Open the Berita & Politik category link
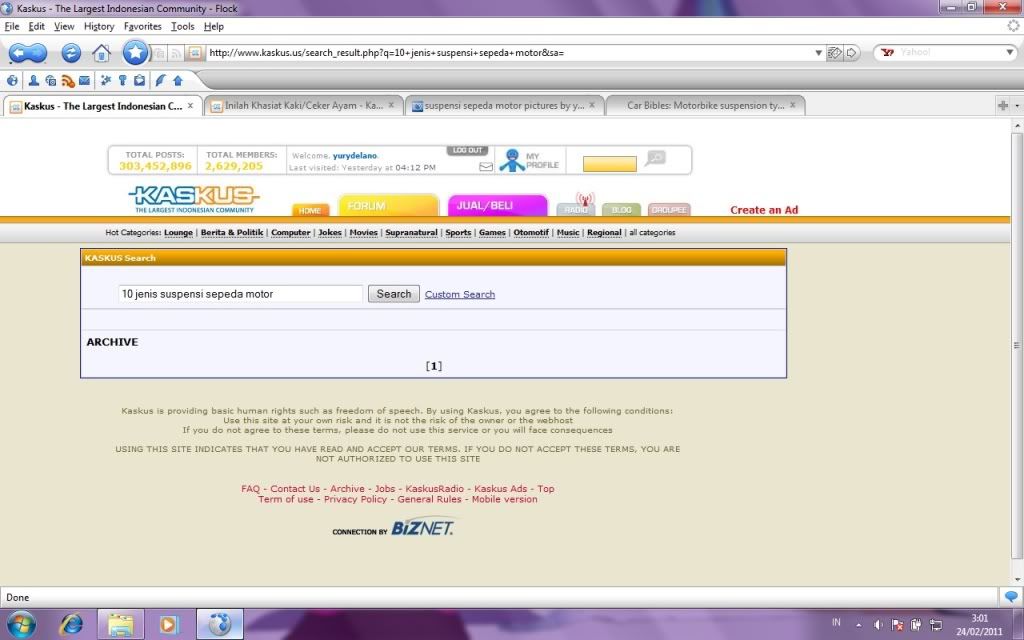Viewport: 1024px width, 640px height. point(232,232)
